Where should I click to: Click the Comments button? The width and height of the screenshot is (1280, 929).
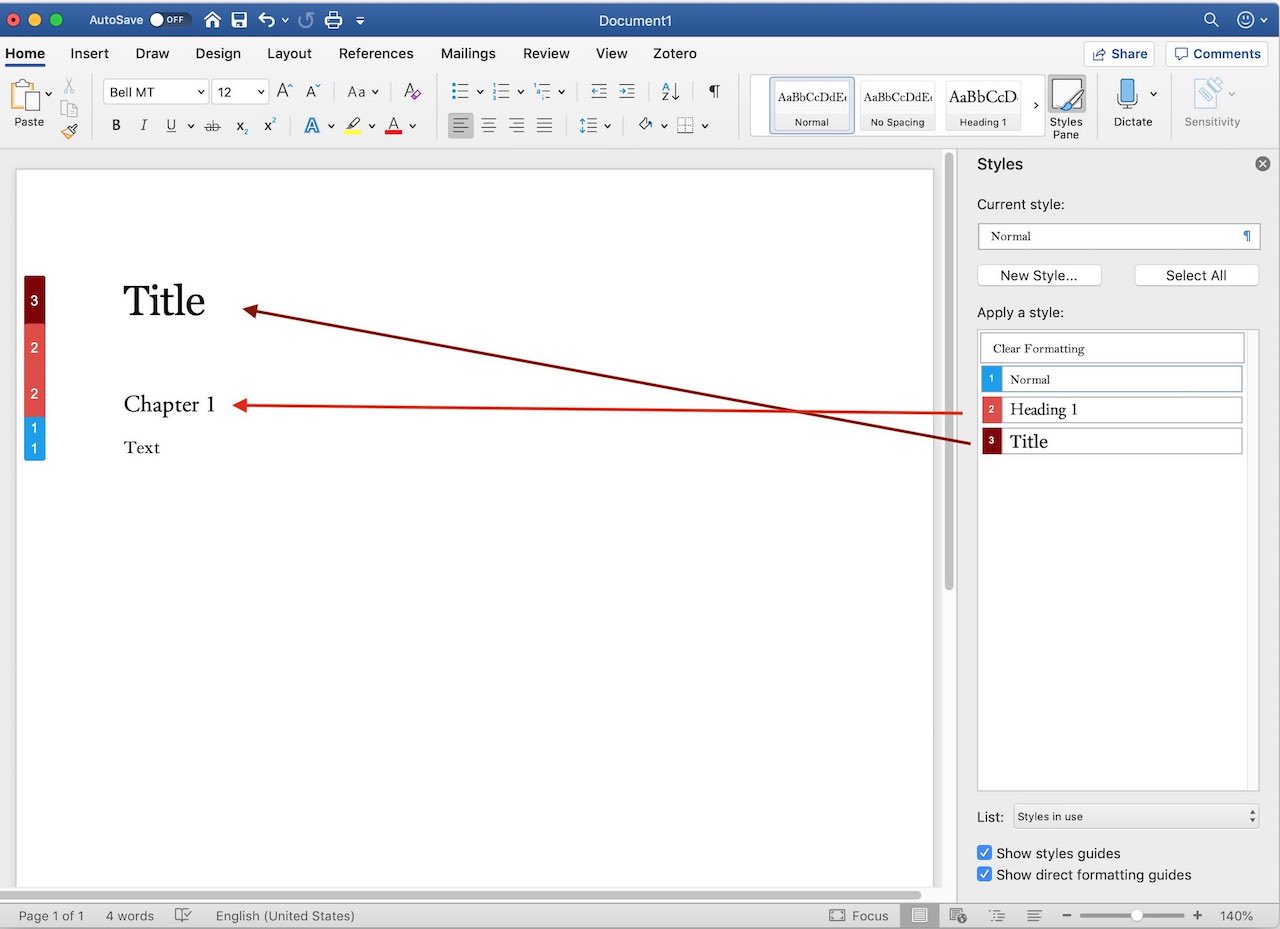coord(1216,54)
